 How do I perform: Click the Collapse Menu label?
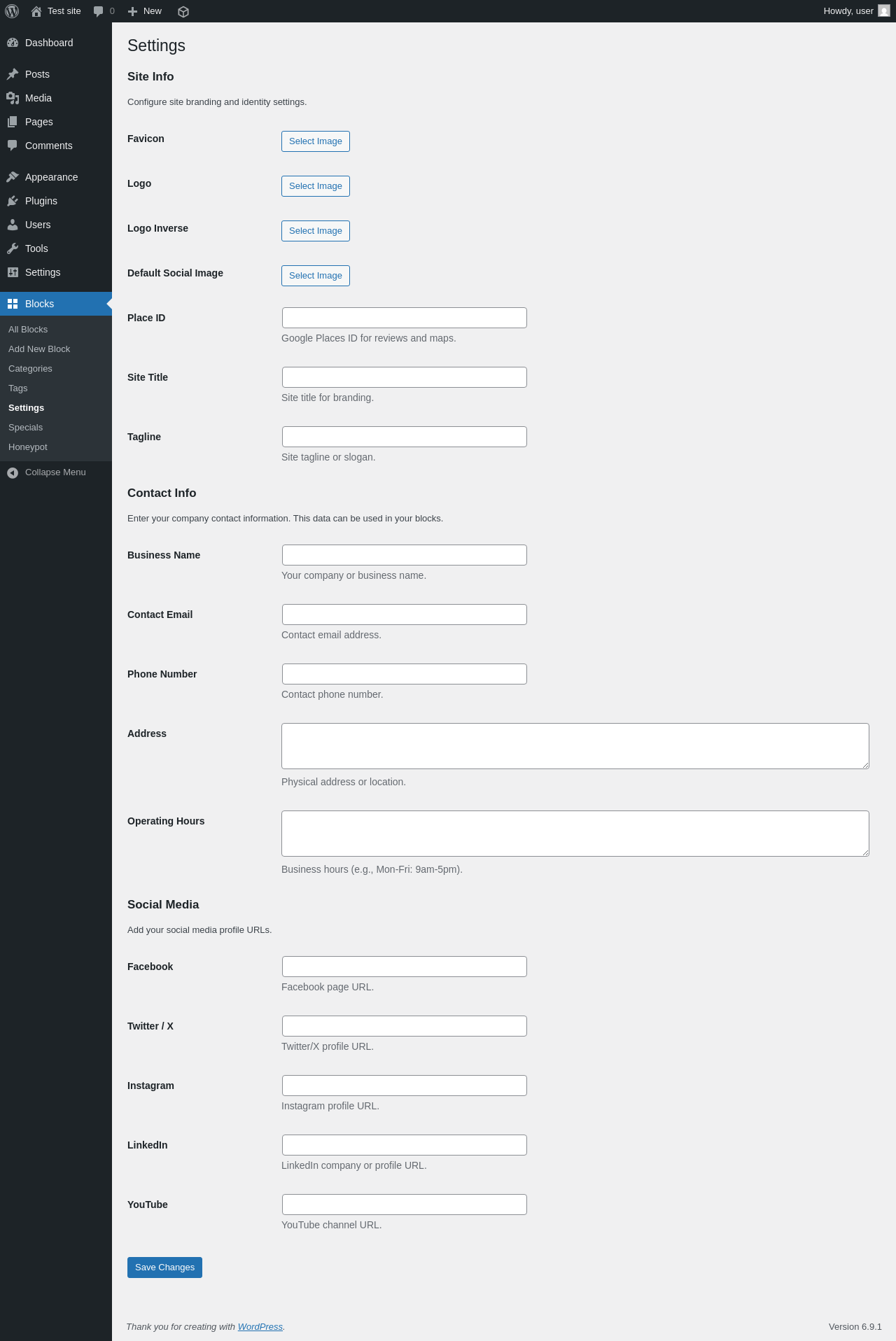pos(55,472)
